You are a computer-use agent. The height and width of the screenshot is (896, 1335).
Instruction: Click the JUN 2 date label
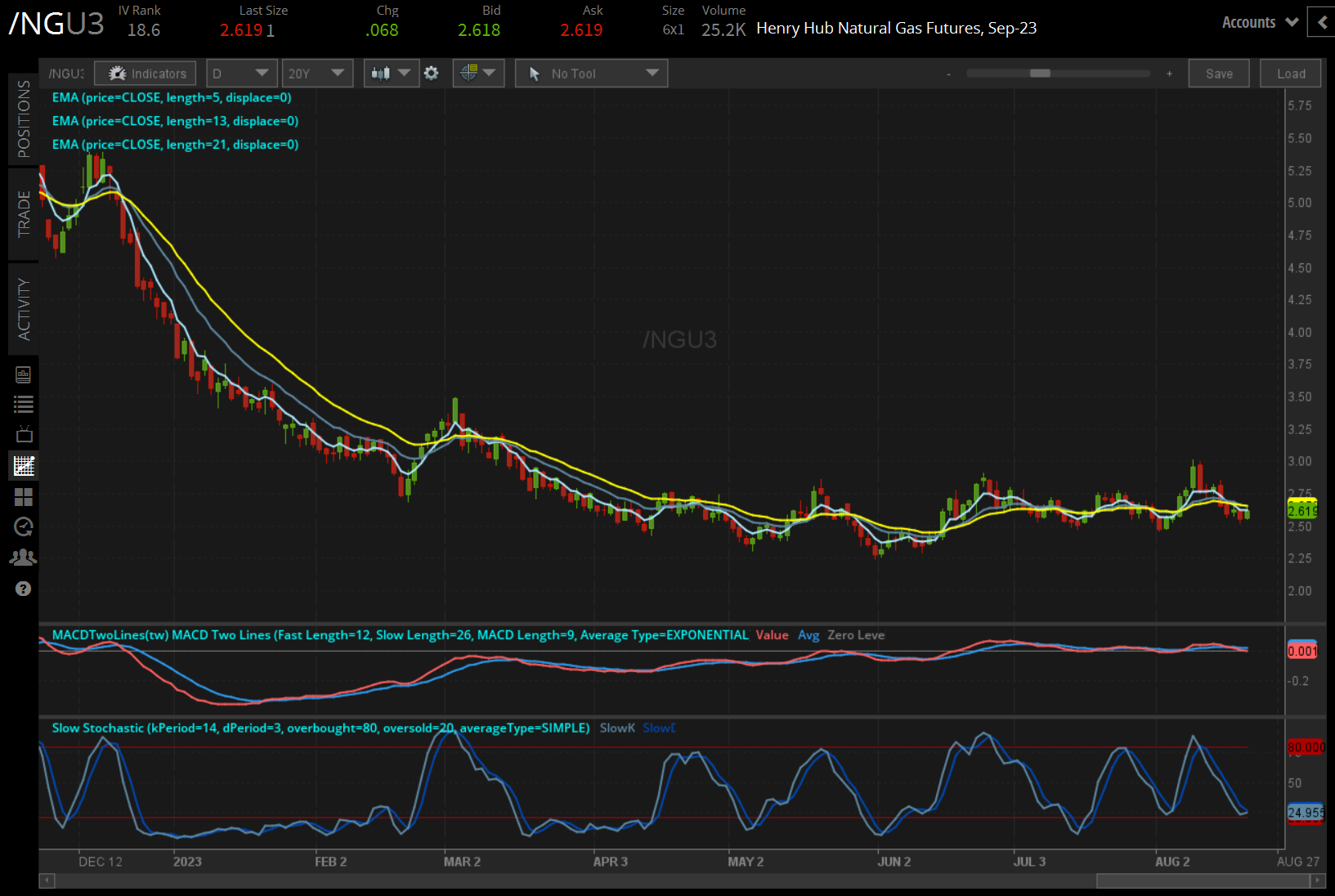pos(894,862)
